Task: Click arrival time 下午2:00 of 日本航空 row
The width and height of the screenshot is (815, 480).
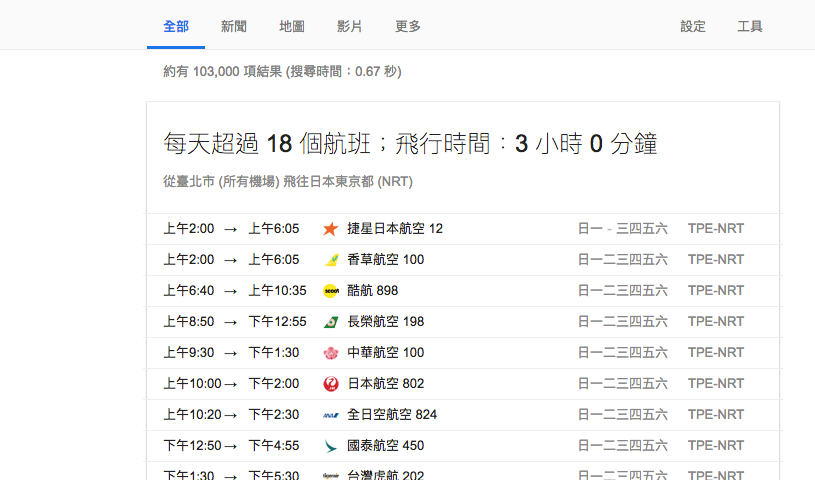Action: pos(273,384)
